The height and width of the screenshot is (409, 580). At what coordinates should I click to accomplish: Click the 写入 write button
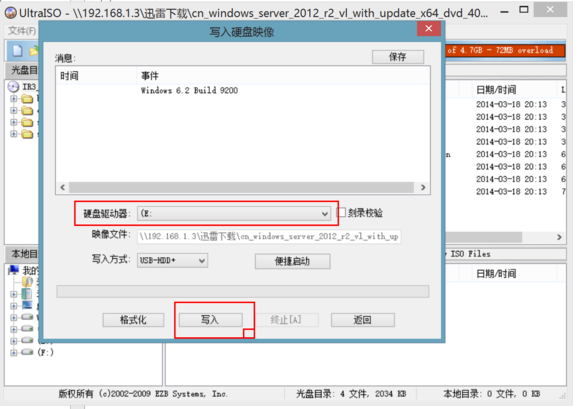coord(211,320)
